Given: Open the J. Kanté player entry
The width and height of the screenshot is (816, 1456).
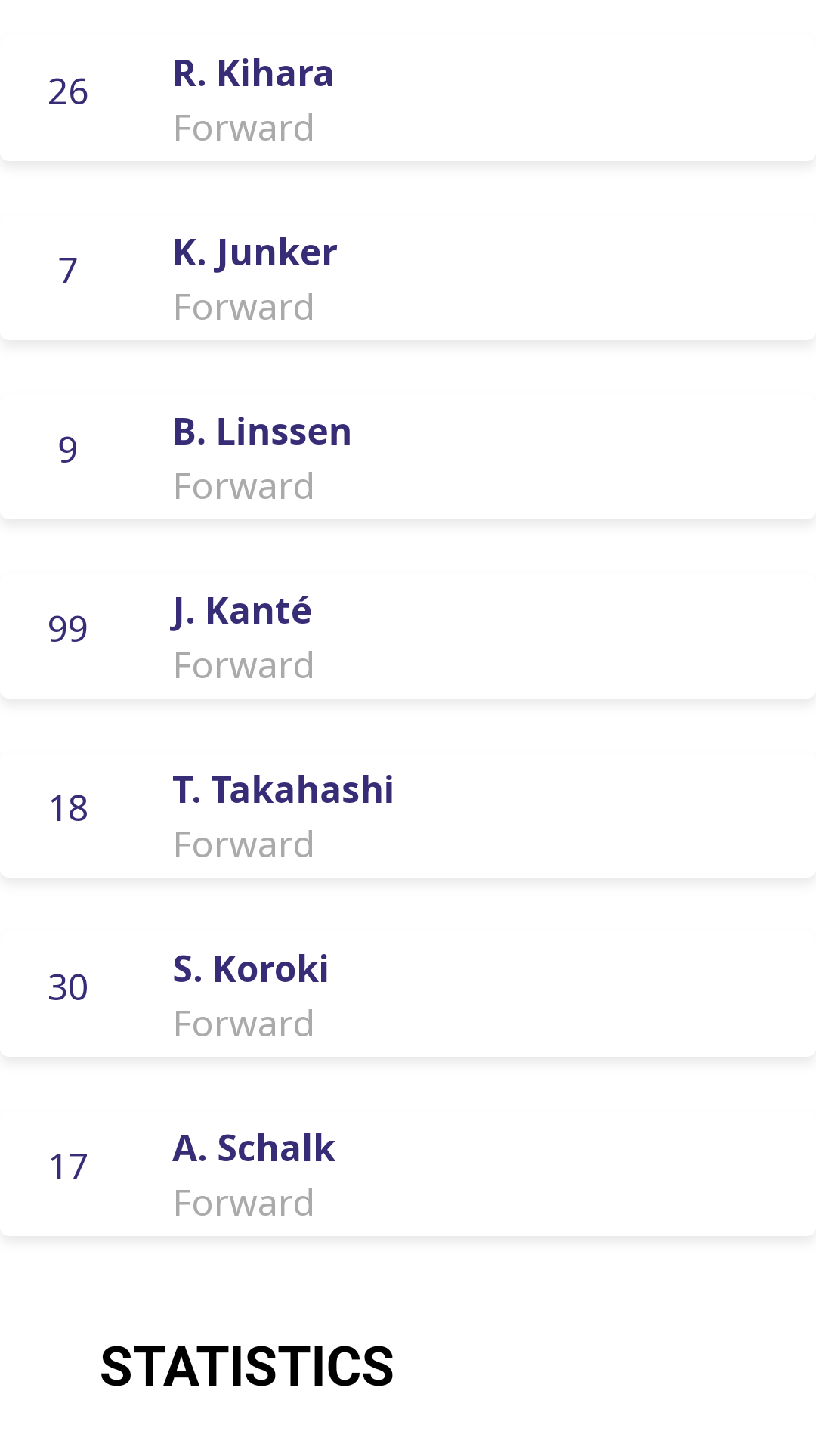Looking at the screenshot, I should (242, 611).
